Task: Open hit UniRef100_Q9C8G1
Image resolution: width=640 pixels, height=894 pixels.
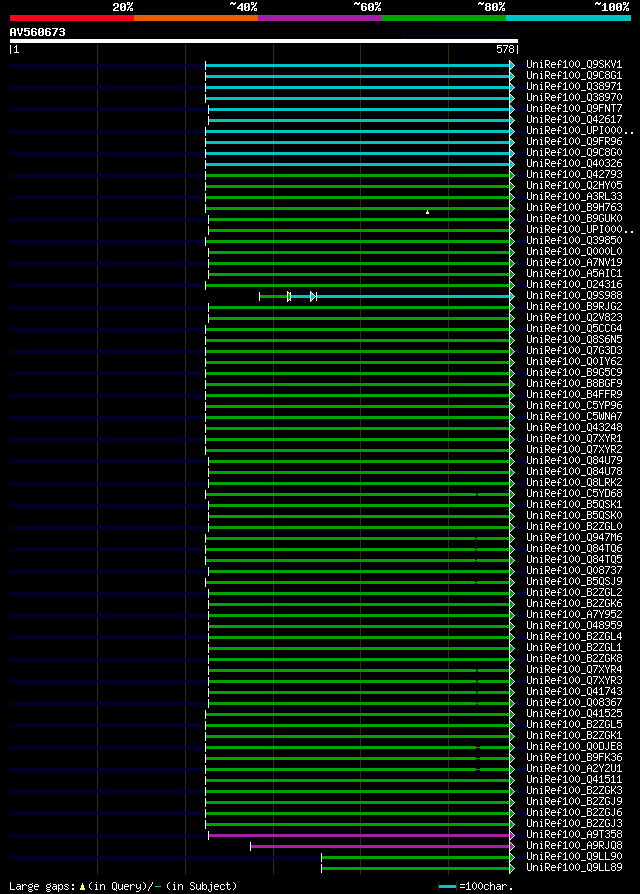Action: click(574, 76)
